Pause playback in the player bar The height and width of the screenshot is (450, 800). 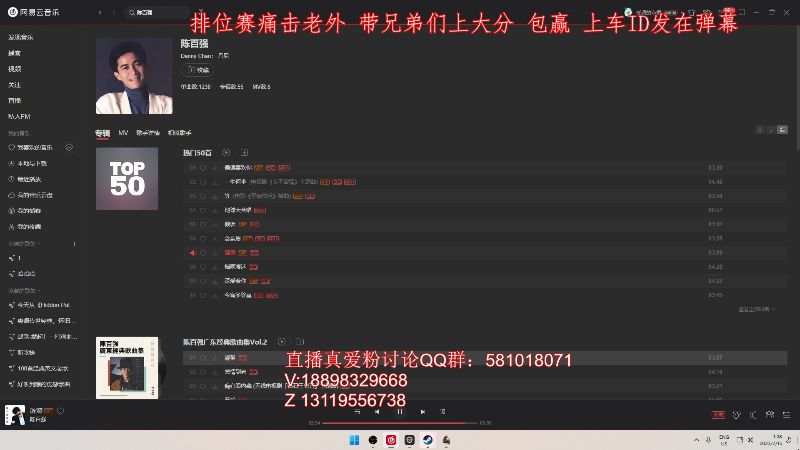(x=400, y=412)
